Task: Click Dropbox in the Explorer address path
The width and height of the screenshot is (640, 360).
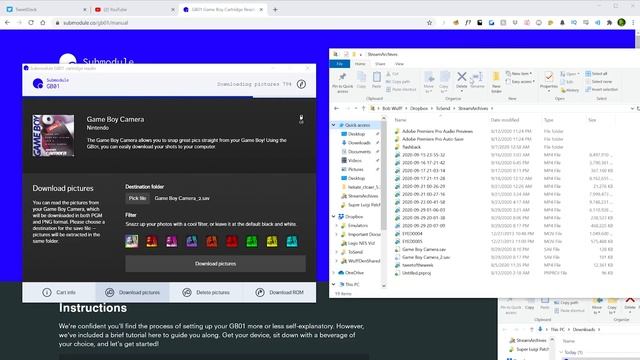Action: tap(419, 109)
